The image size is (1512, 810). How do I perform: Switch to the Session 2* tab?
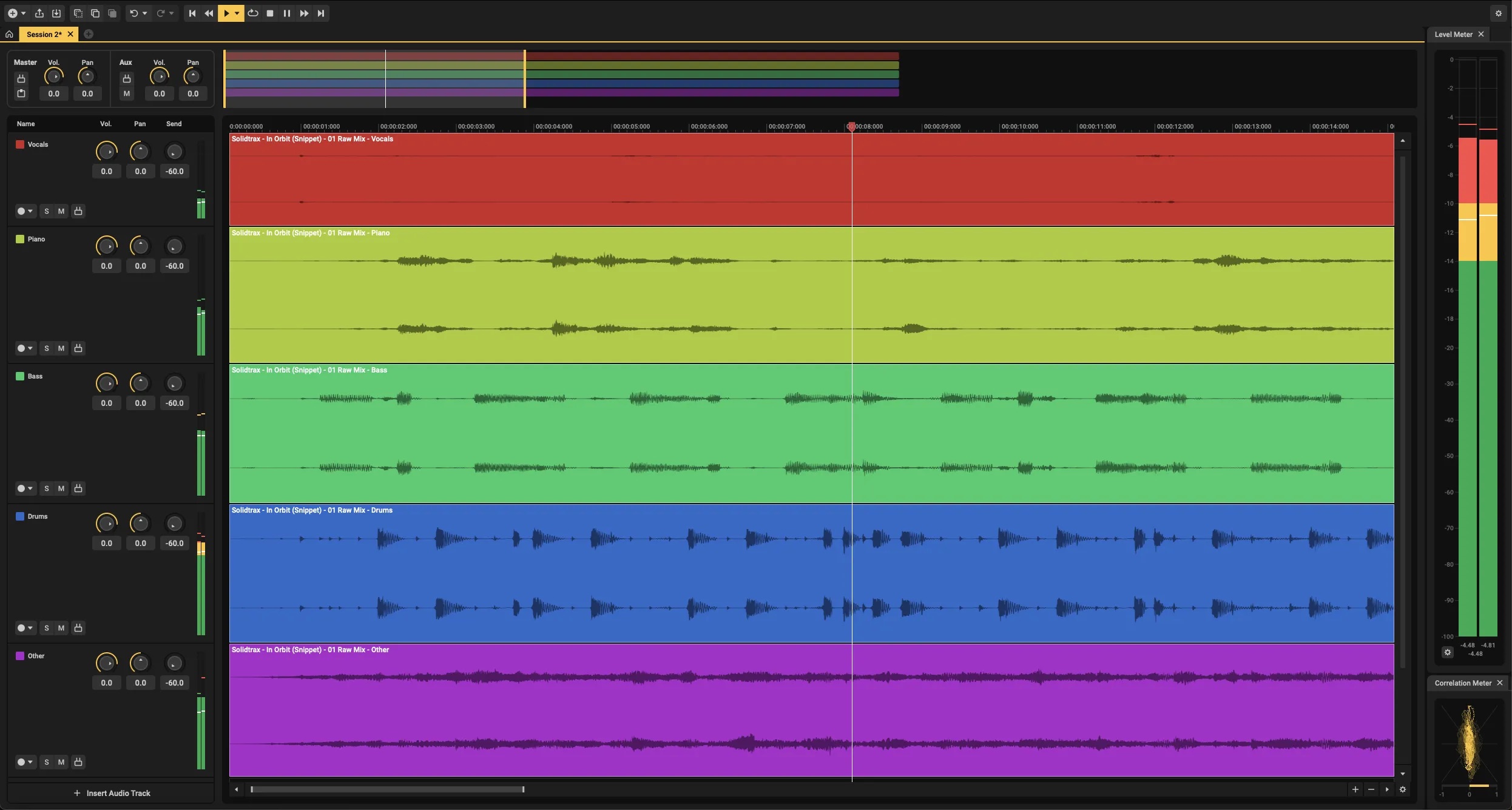click(44, 35)
